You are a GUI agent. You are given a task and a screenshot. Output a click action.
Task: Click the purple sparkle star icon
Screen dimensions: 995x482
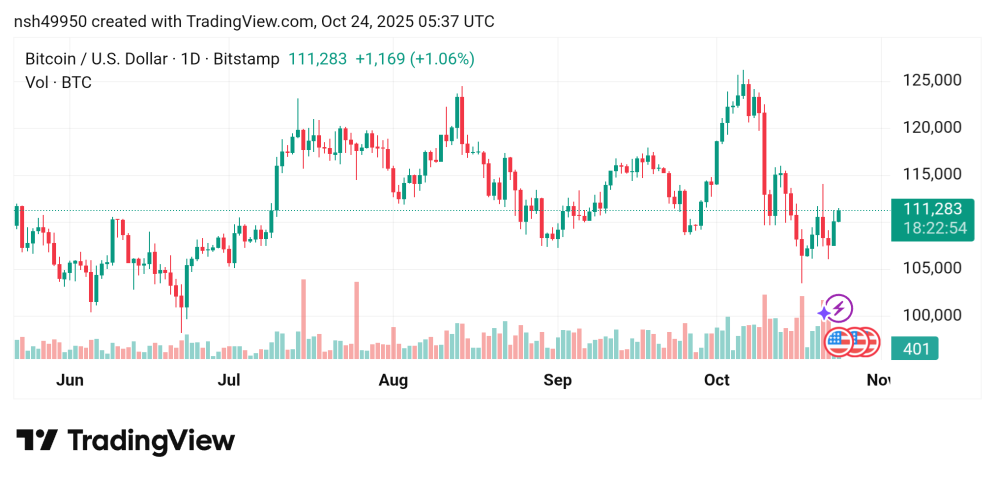pos(825,314)
